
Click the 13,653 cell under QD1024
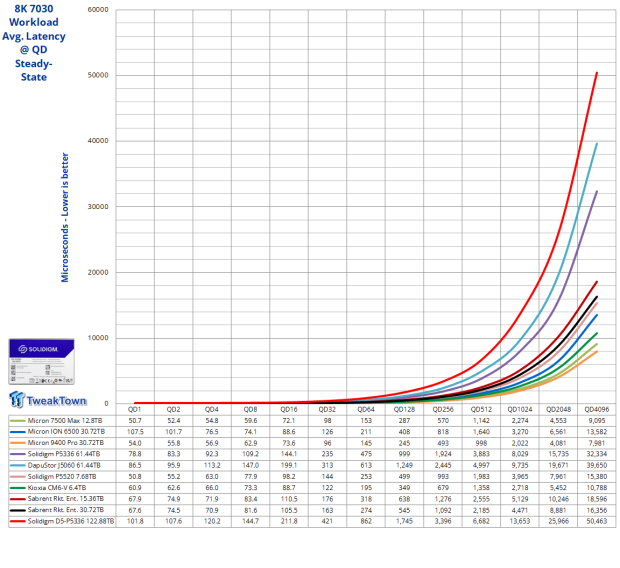520,521
